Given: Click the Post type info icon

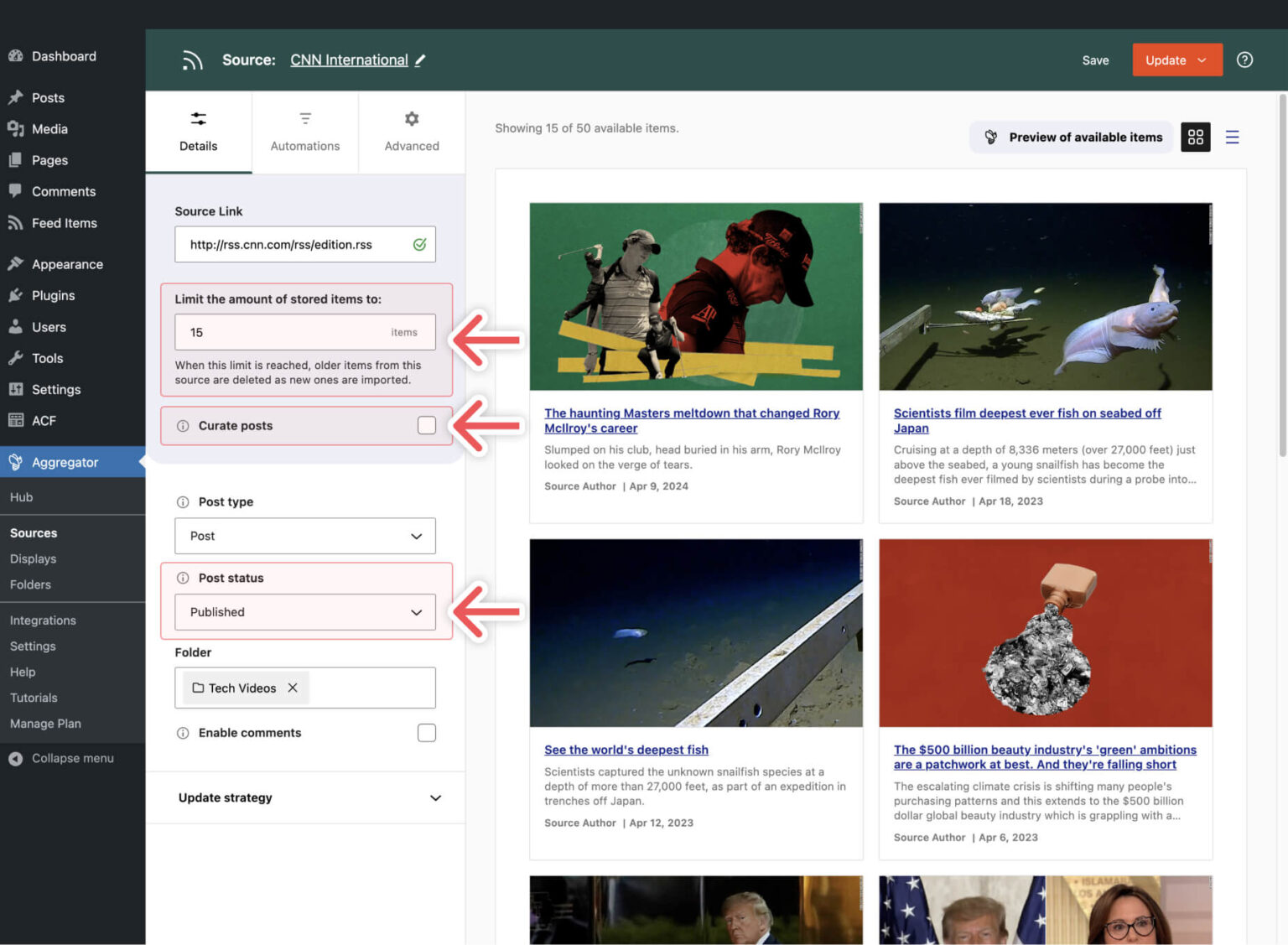Looking at the screenshot, I should 183,502.
